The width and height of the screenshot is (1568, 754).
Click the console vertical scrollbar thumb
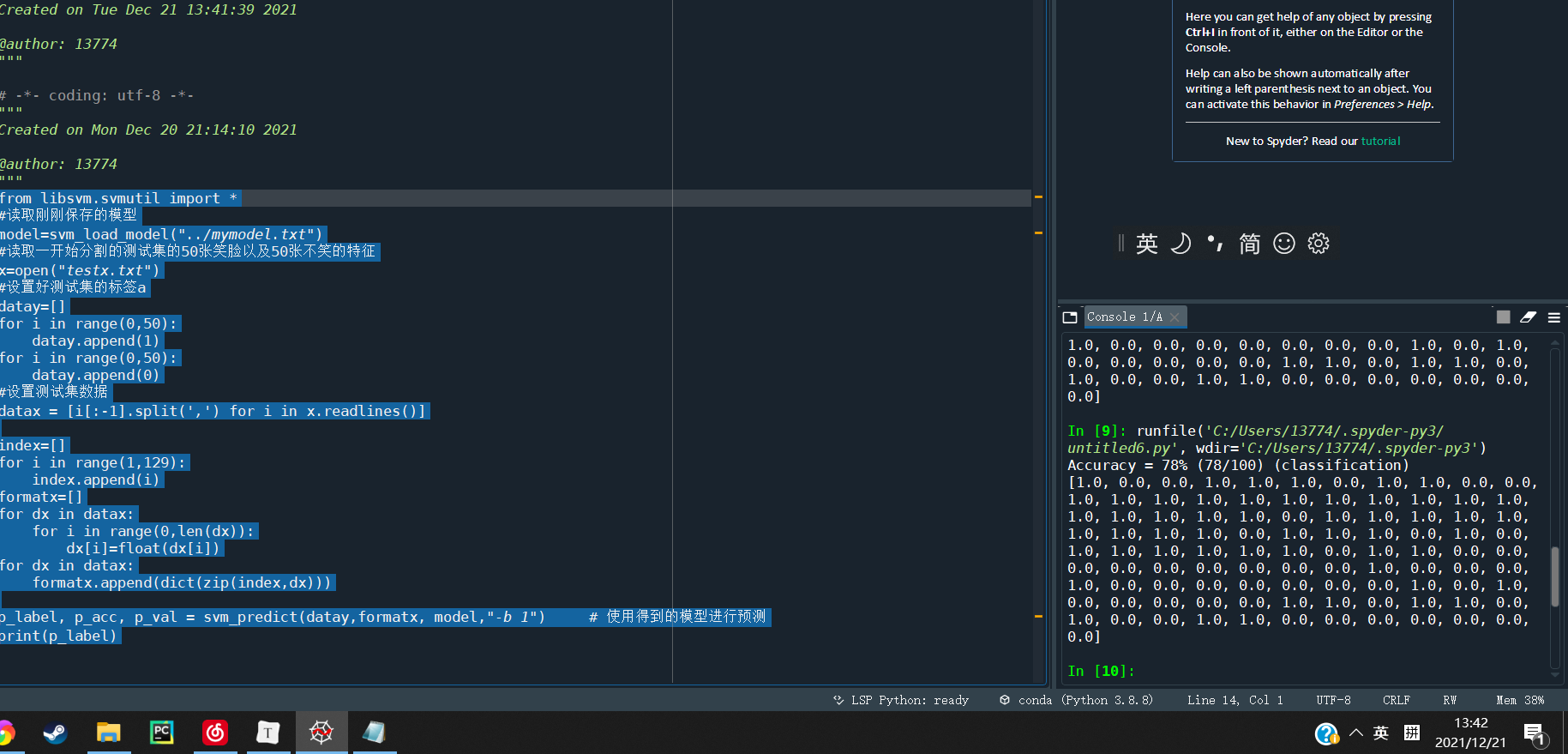(1555, 576)
